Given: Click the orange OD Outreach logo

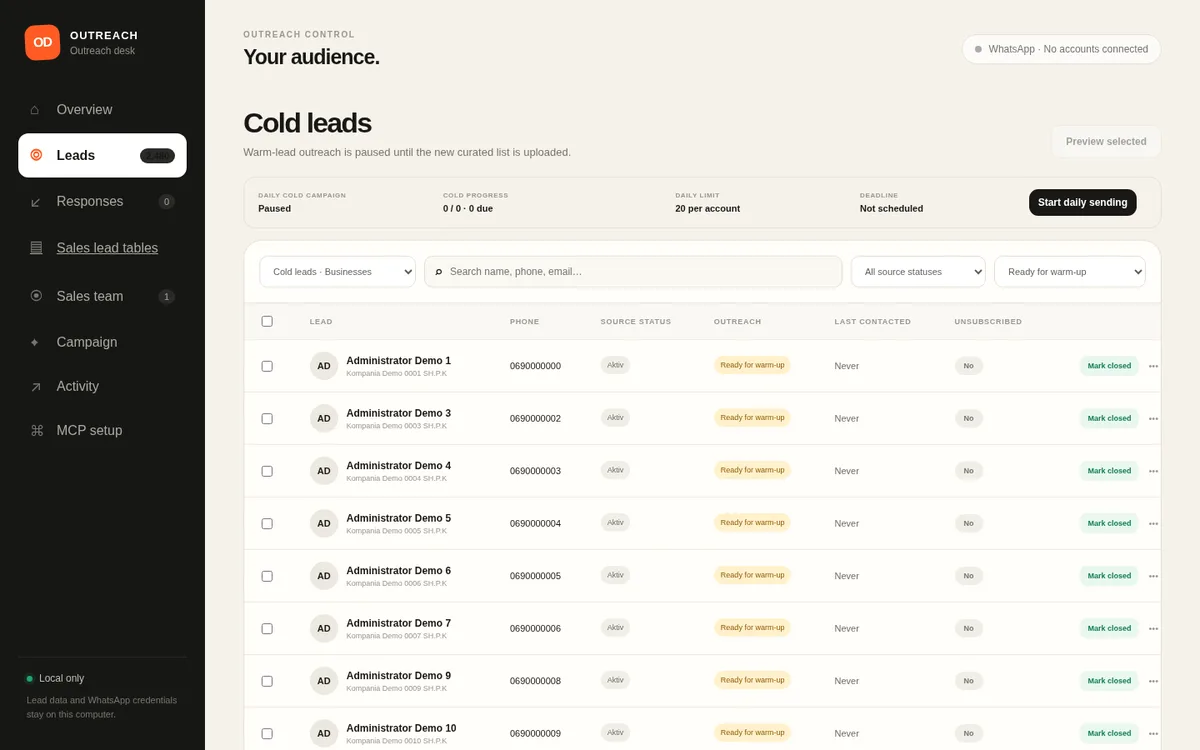Looking at the screenshot, I should click(42, 42).
